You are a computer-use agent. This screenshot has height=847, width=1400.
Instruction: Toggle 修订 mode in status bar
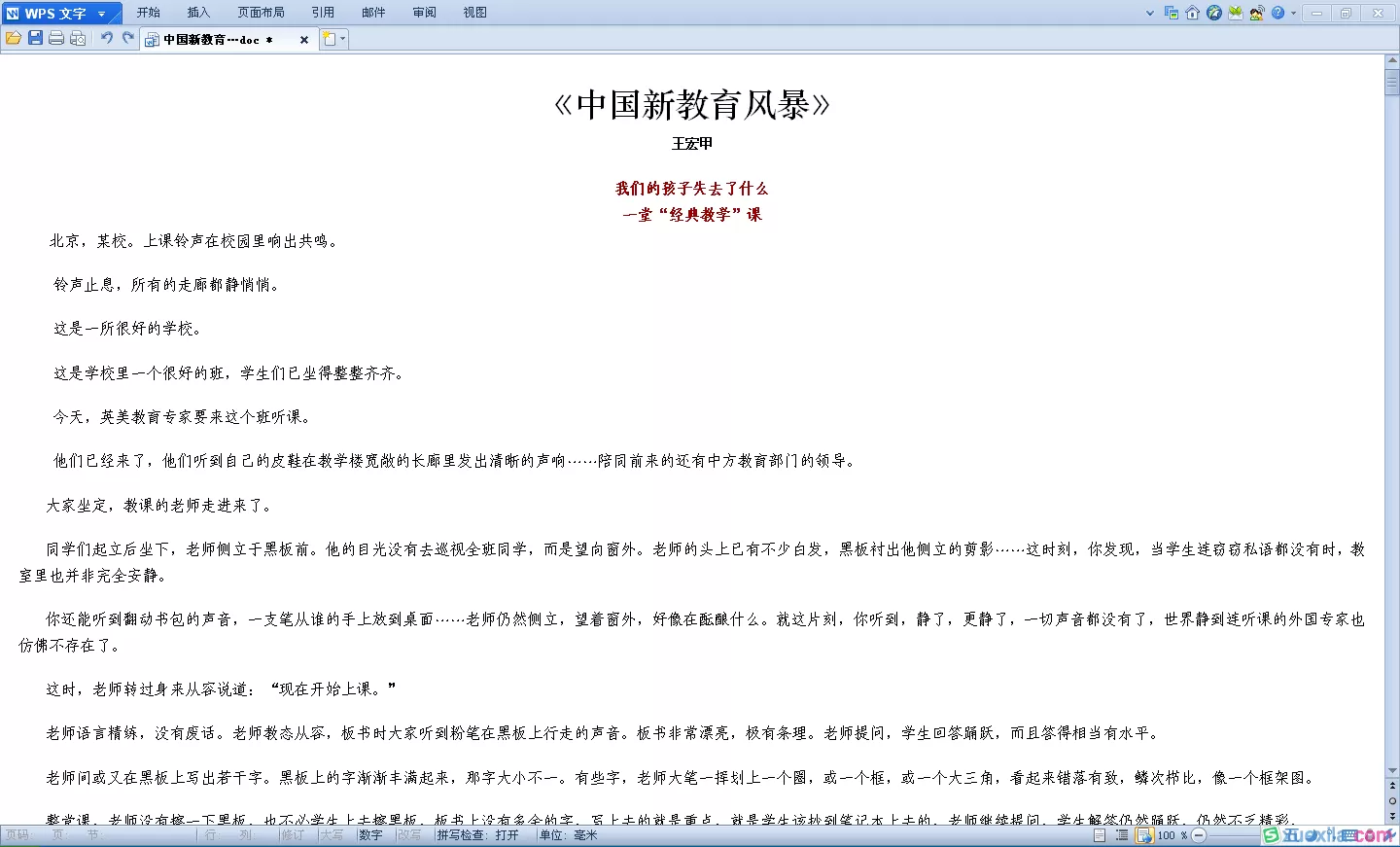click(x=293, y=835)
